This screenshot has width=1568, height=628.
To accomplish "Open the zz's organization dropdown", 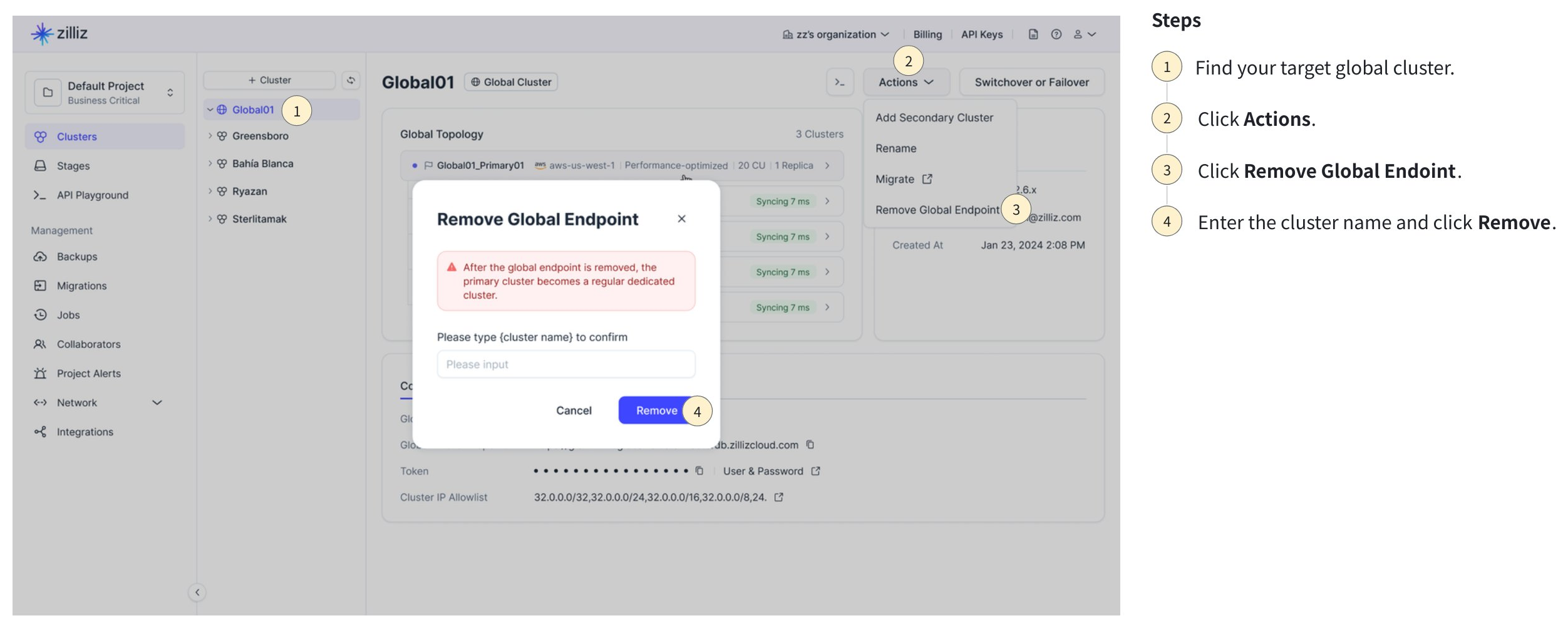I will coord(835,34).
